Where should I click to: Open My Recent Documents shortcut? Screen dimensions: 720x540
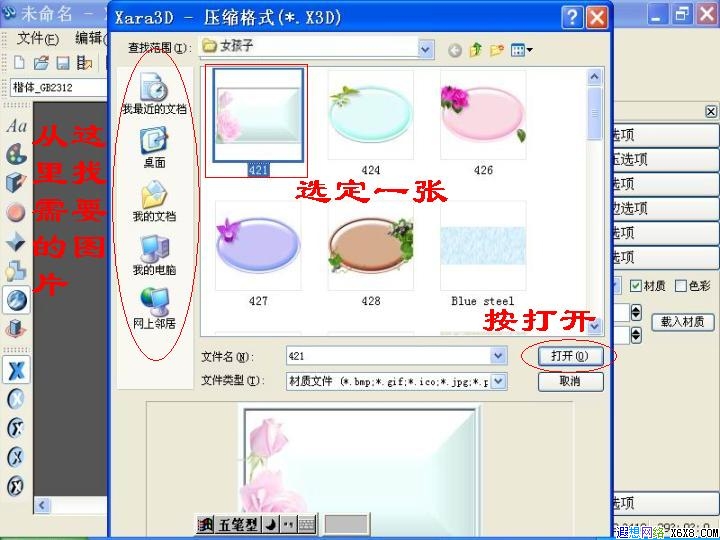[154, 93]
